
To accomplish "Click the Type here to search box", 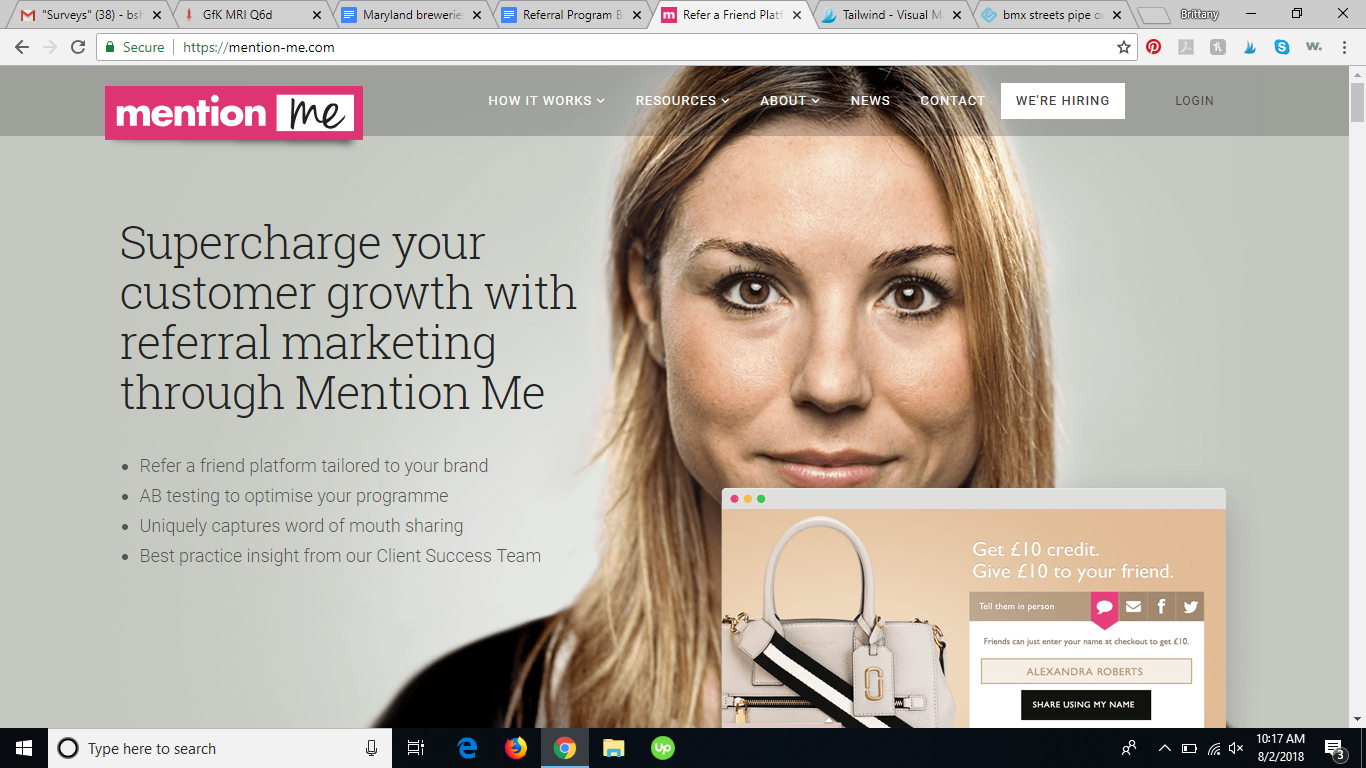I will pos(219,748).
